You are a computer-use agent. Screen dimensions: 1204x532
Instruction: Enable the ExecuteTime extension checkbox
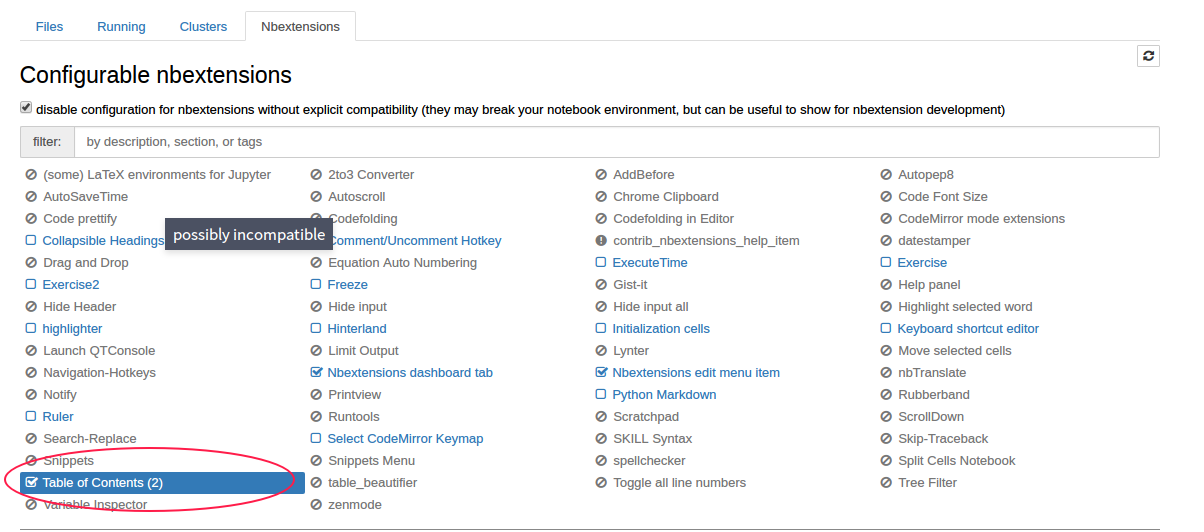[x=601, y=263]
